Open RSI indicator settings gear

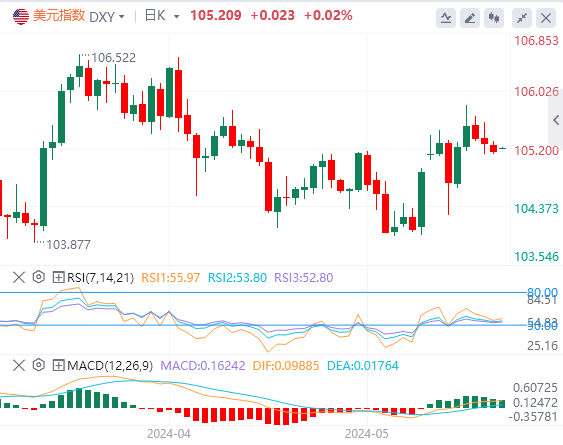[38, 277]
